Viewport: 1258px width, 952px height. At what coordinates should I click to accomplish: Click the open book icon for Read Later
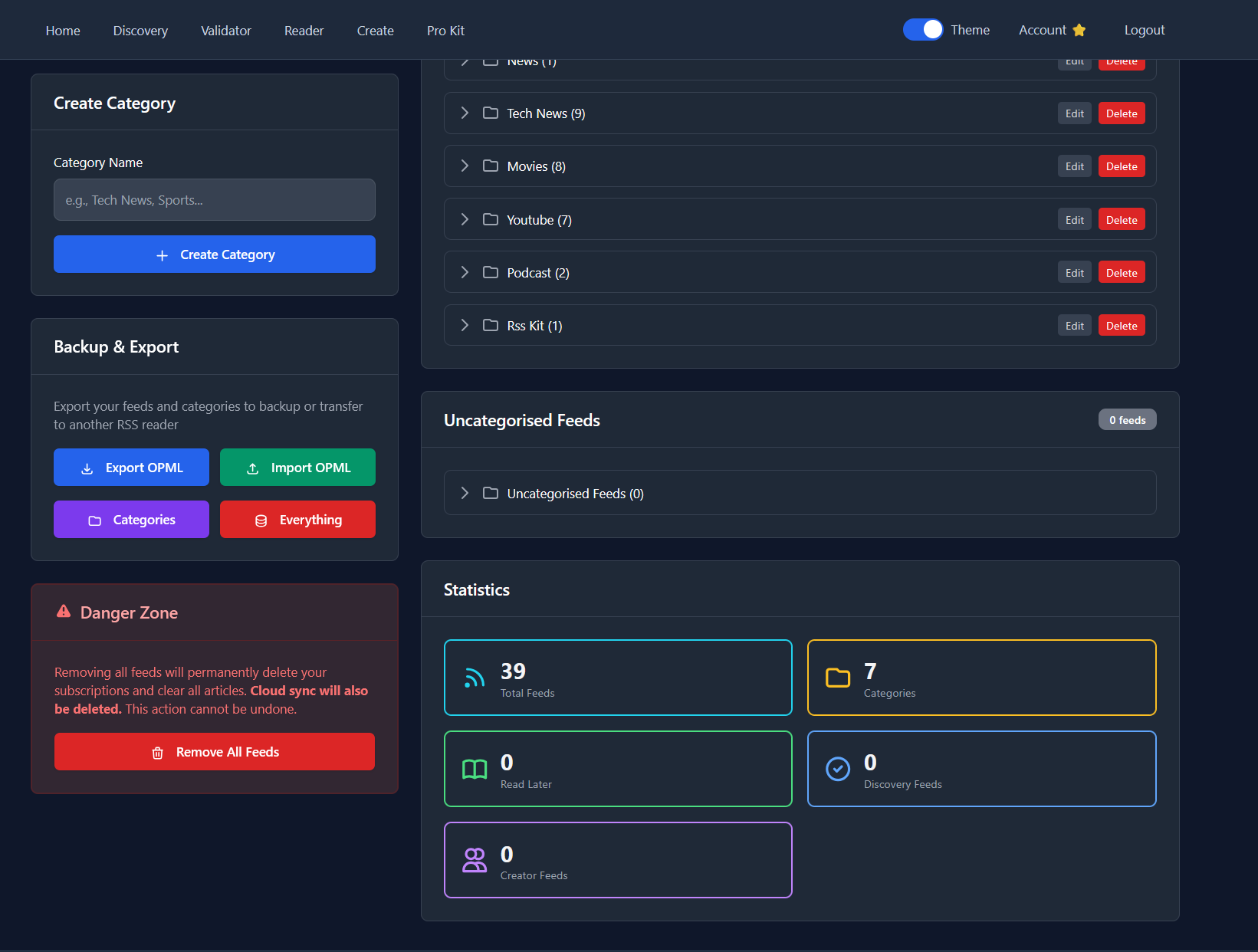(474, 769)
